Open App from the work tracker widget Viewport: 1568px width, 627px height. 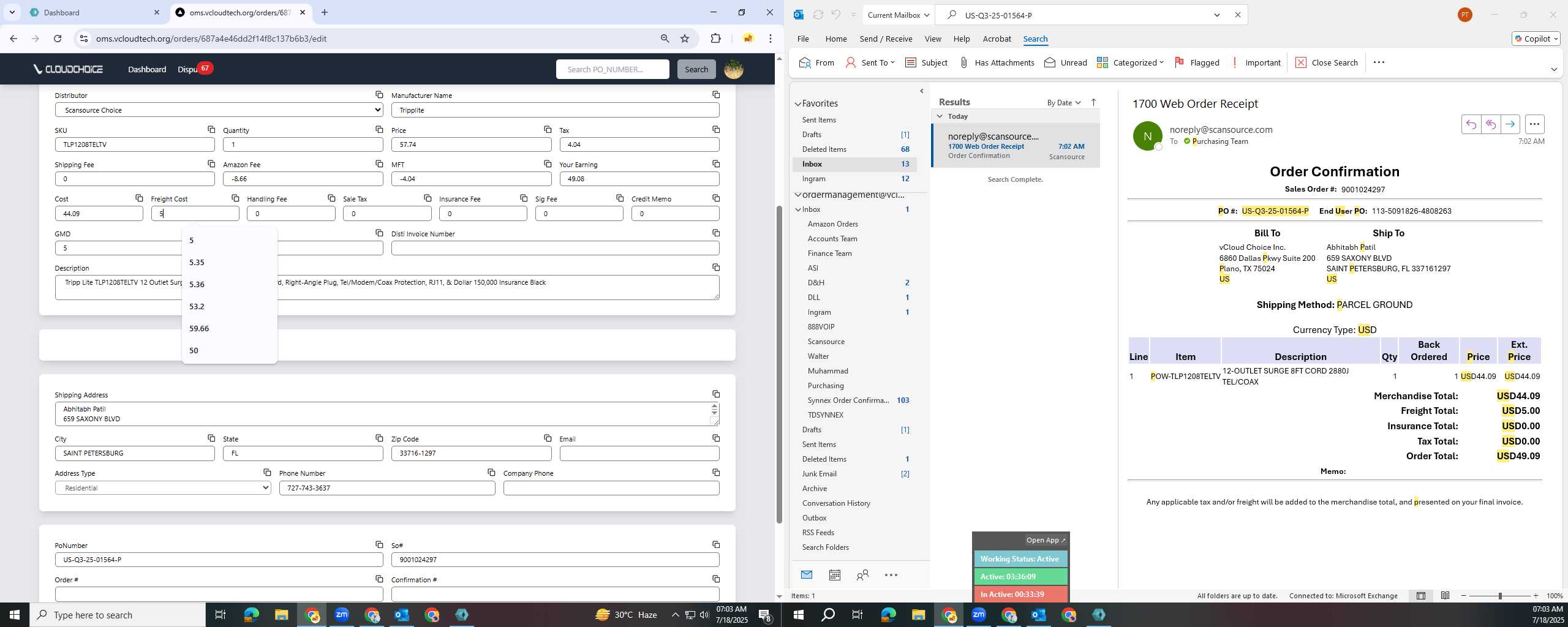[1046, 540]
